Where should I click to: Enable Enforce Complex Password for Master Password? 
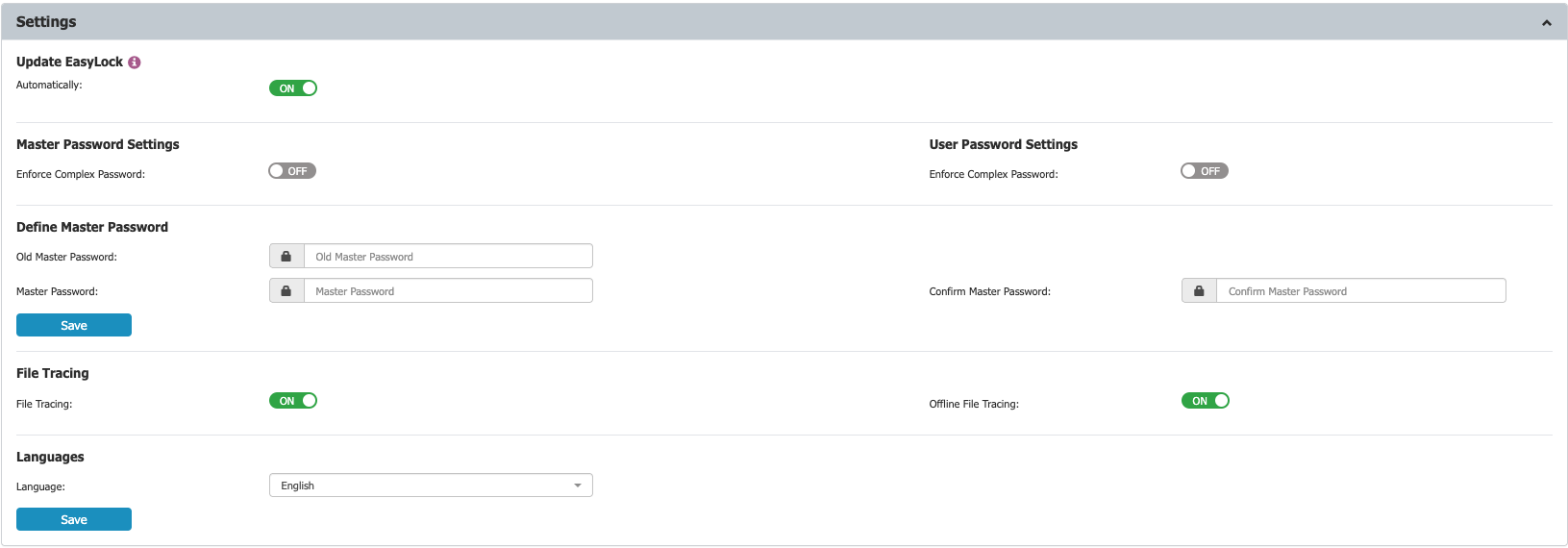click(292, 171)
